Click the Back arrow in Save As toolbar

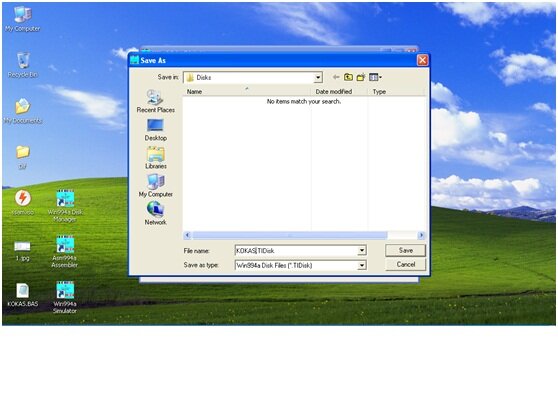tap(336, 77)
